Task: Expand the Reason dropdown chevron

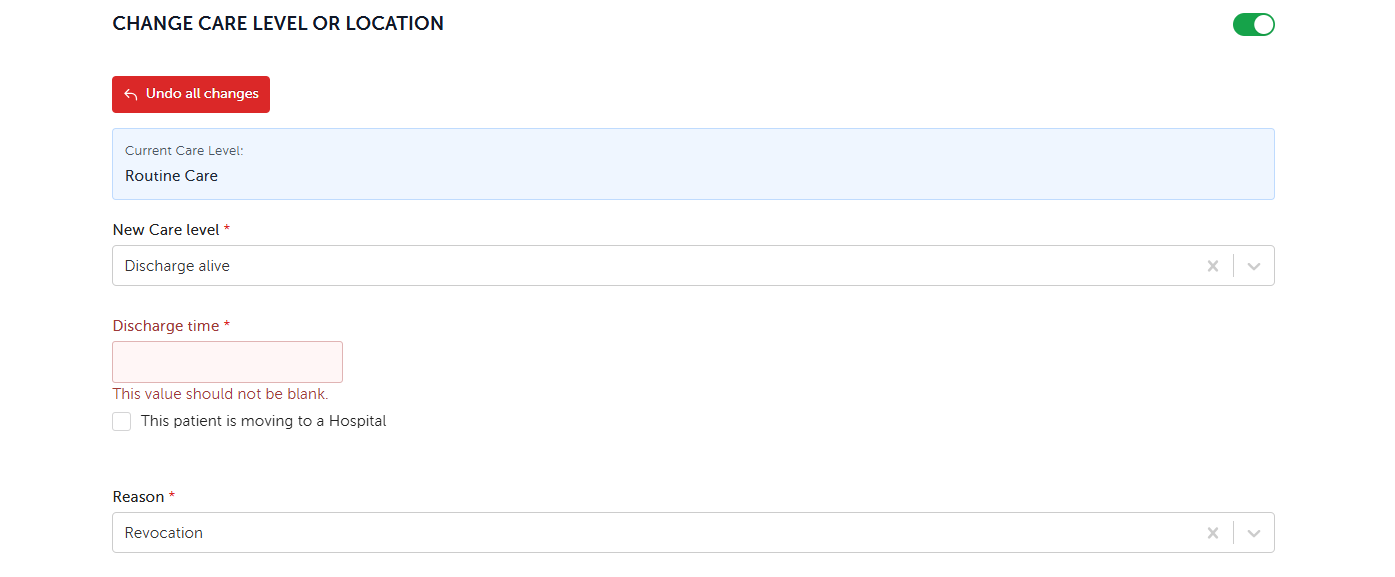Action: 1254,533
